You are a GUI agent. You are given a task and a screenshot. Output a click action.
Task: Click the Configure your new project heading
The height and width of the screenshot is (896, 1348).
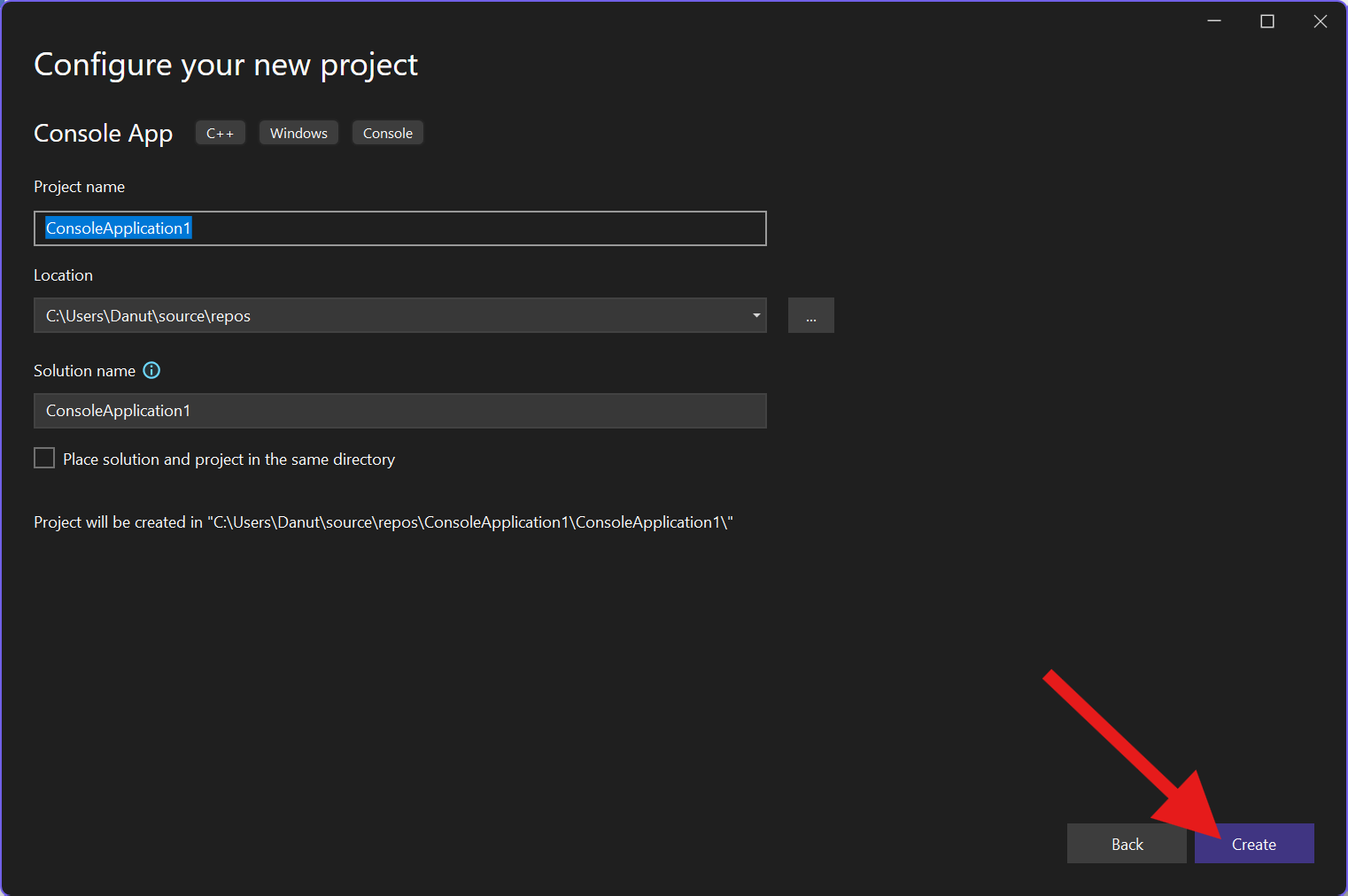226,65
